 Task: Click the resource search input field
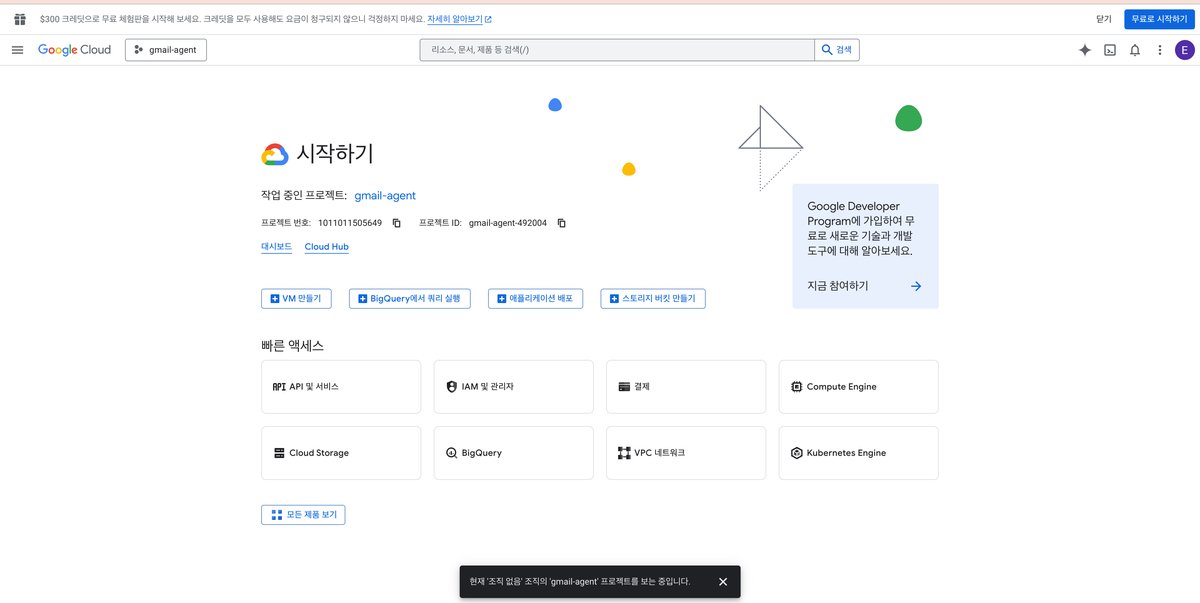click(x=617, y=48)
